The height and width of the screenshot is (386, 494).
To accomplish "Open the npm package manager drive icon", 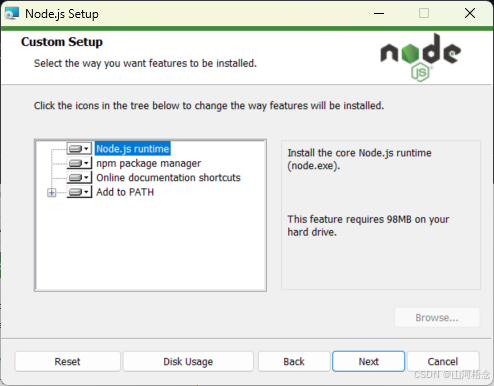I will [79, 163].
